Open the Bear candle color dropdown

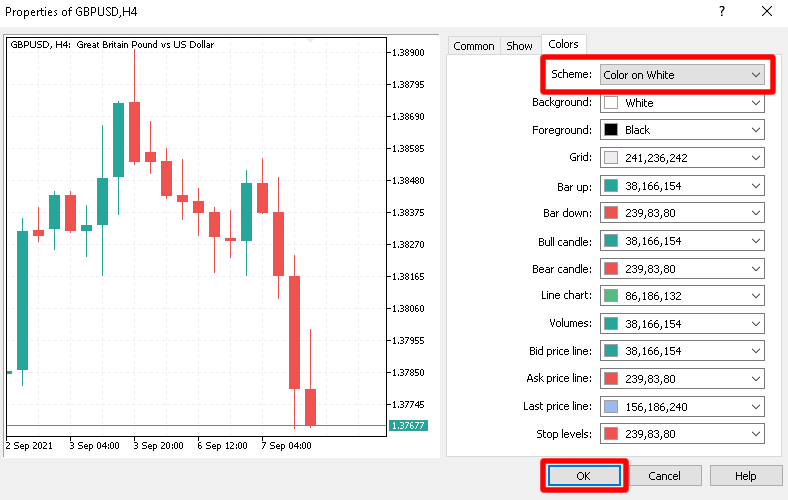click(682, 269)
